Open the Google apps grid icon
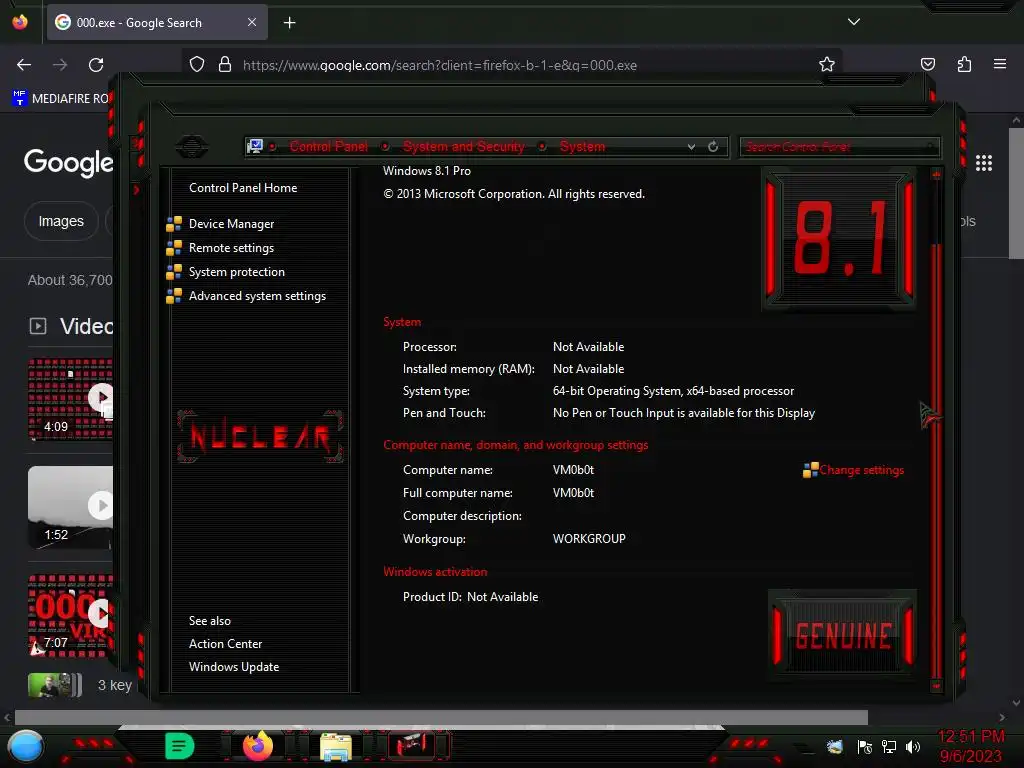Screen dimensions: 1024x768 [x=984, y=163]
